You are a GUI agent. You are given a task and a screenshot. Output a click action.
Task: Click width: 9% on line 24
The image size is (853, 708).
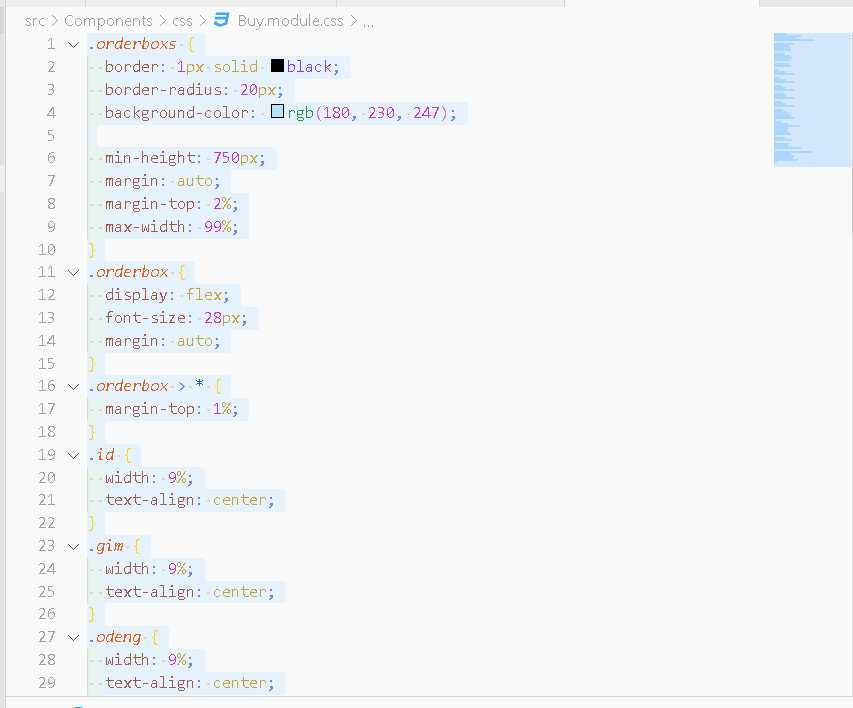coord(149,569)
